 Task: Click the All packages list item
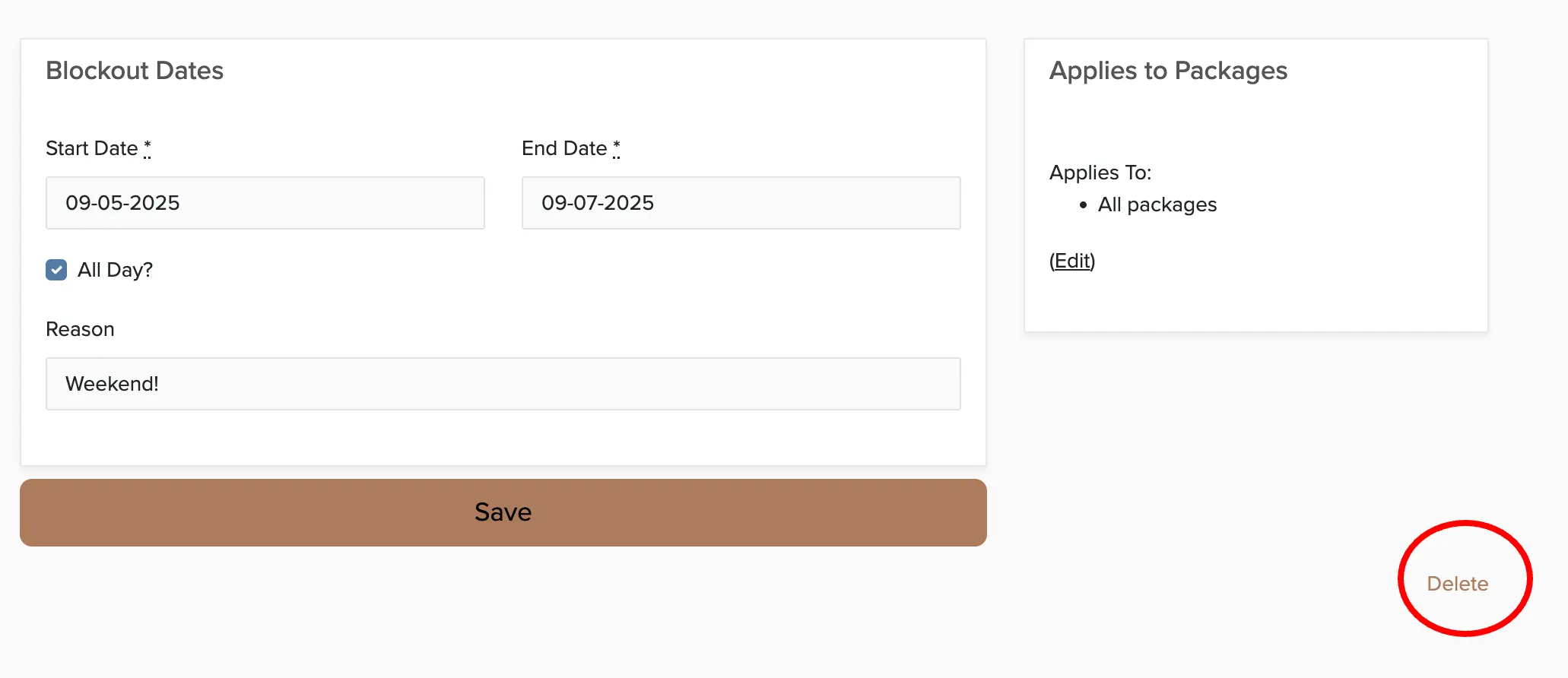click(x=1157, y=204)
